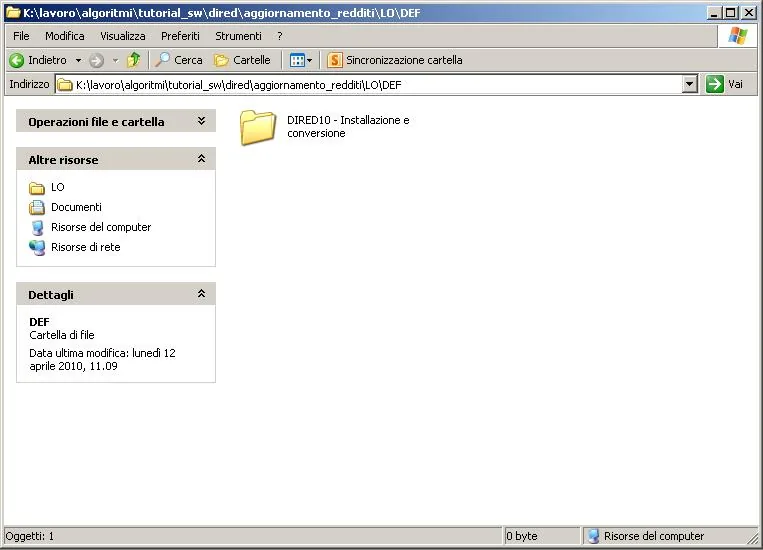Open Risorse di rete from Altre risorse

click(x=86, y=247)
